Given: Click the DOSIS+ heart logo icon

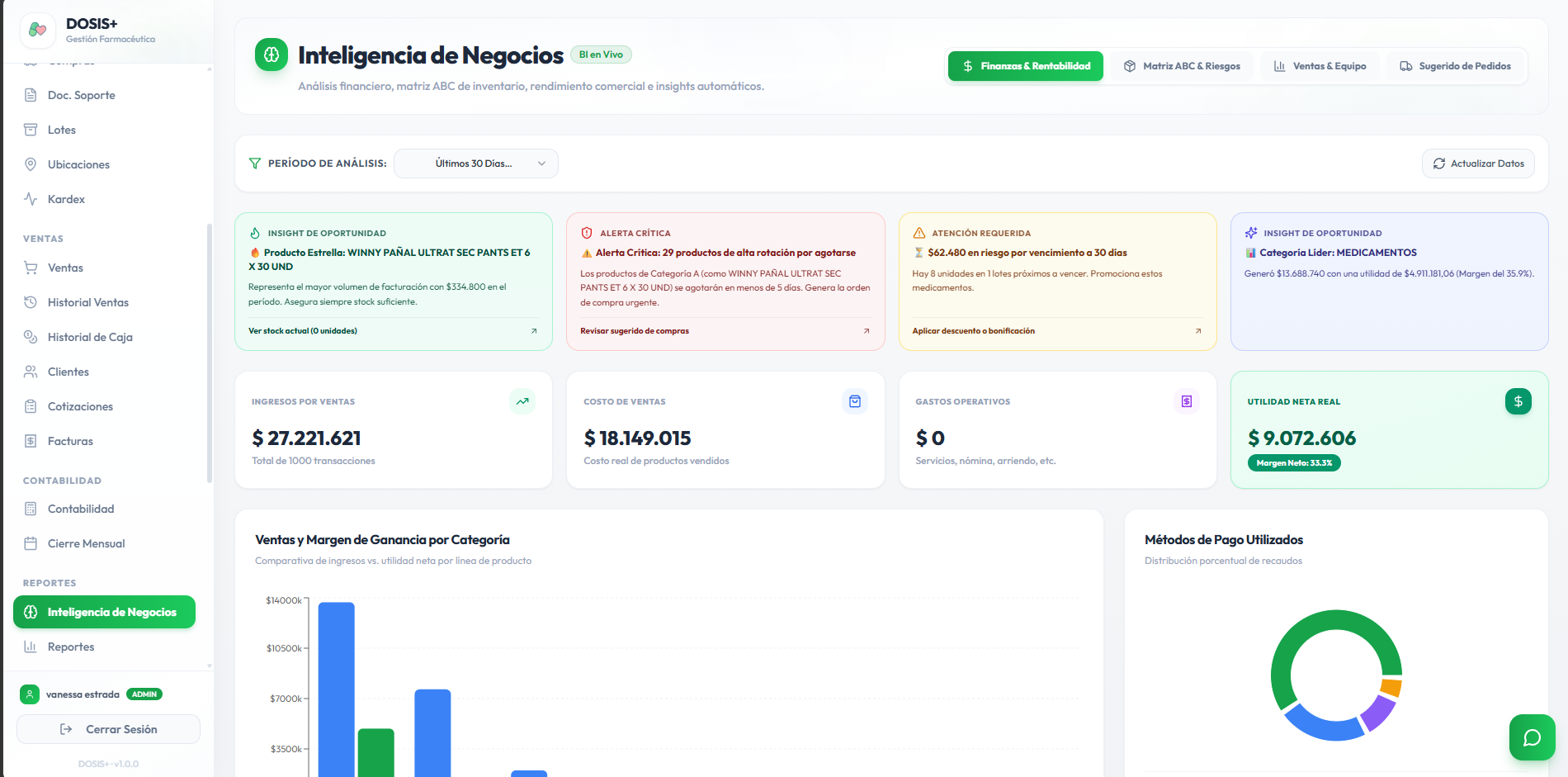Looking at the screenshot, I should tap(37, 30).
